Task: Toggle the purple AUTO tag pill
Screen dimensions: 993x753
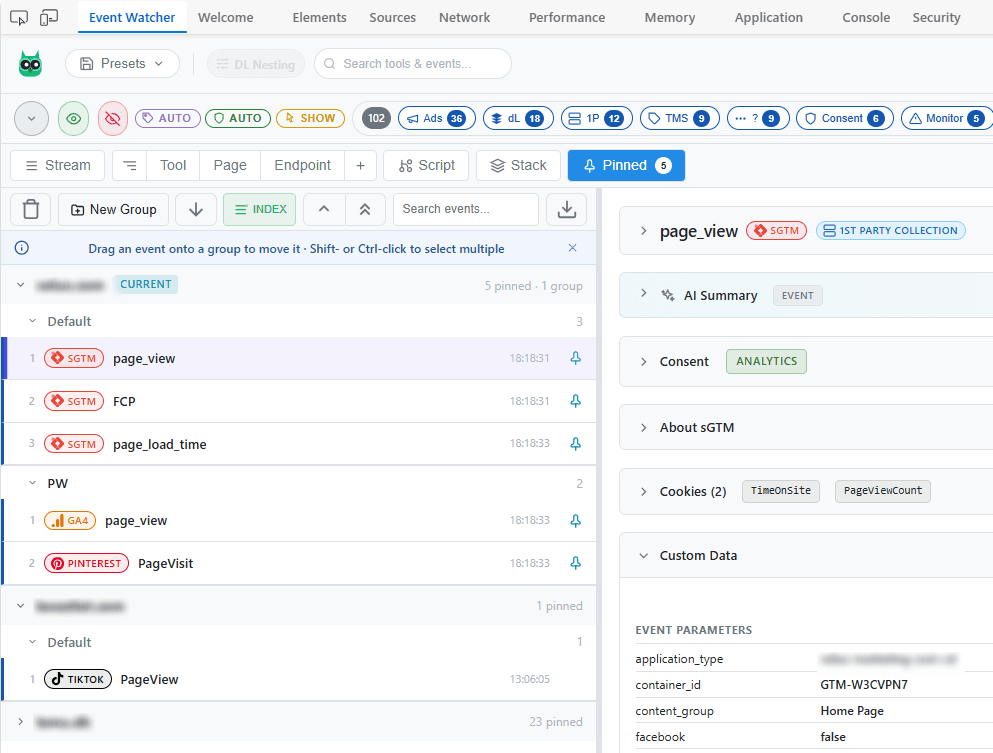Action: (x=167, y=118)
